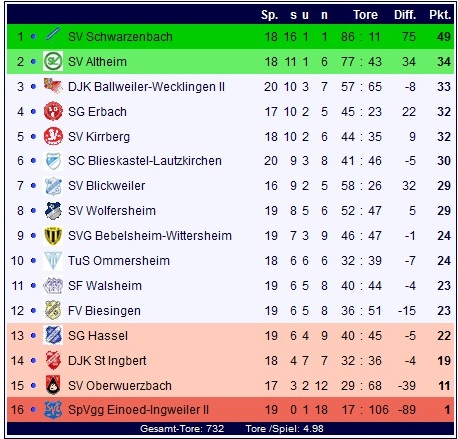
Task: Click the SG Erbach red crest
Action: click(53, 111)
